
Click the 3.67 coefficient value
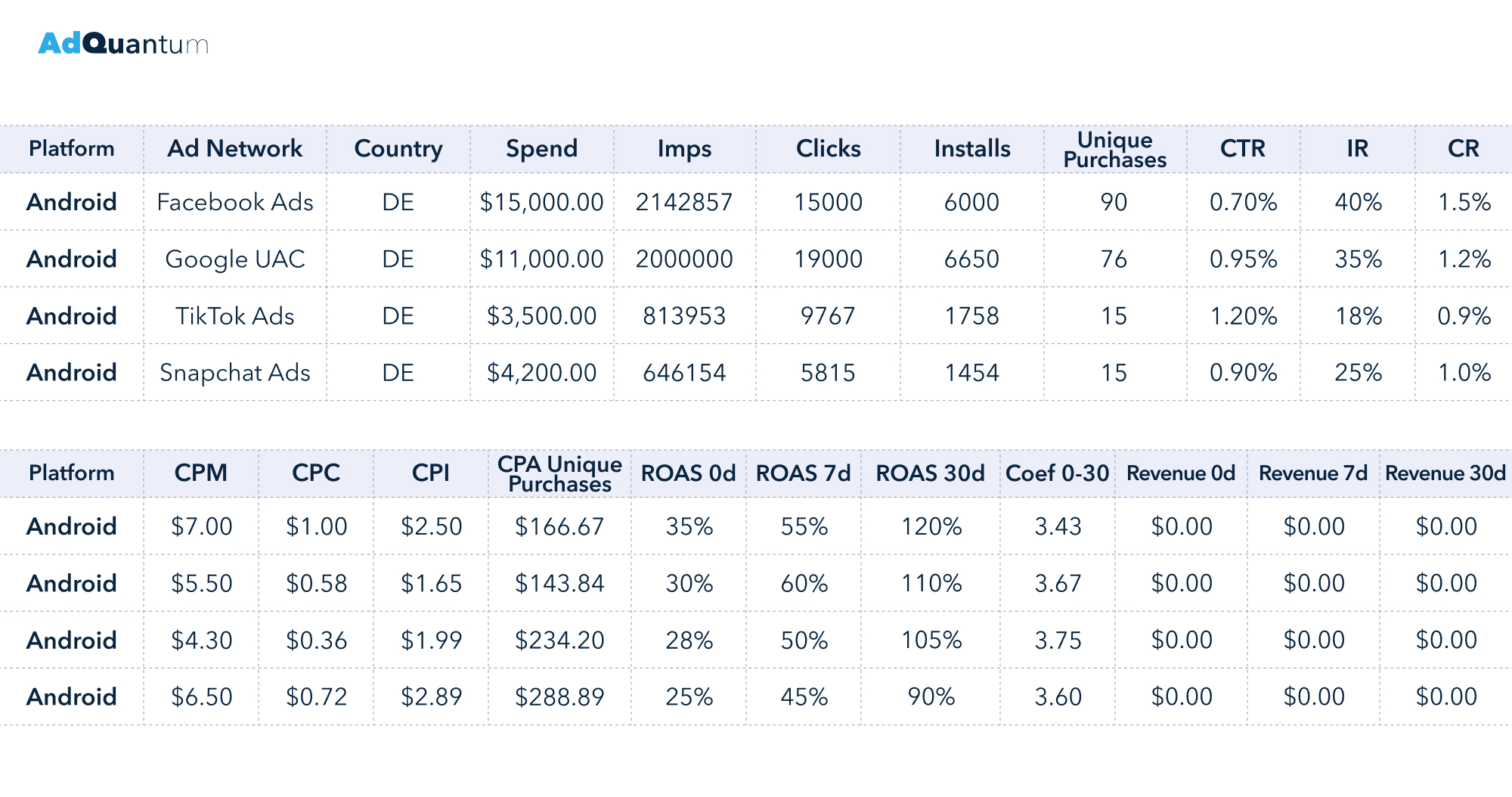coord(1058,584)
